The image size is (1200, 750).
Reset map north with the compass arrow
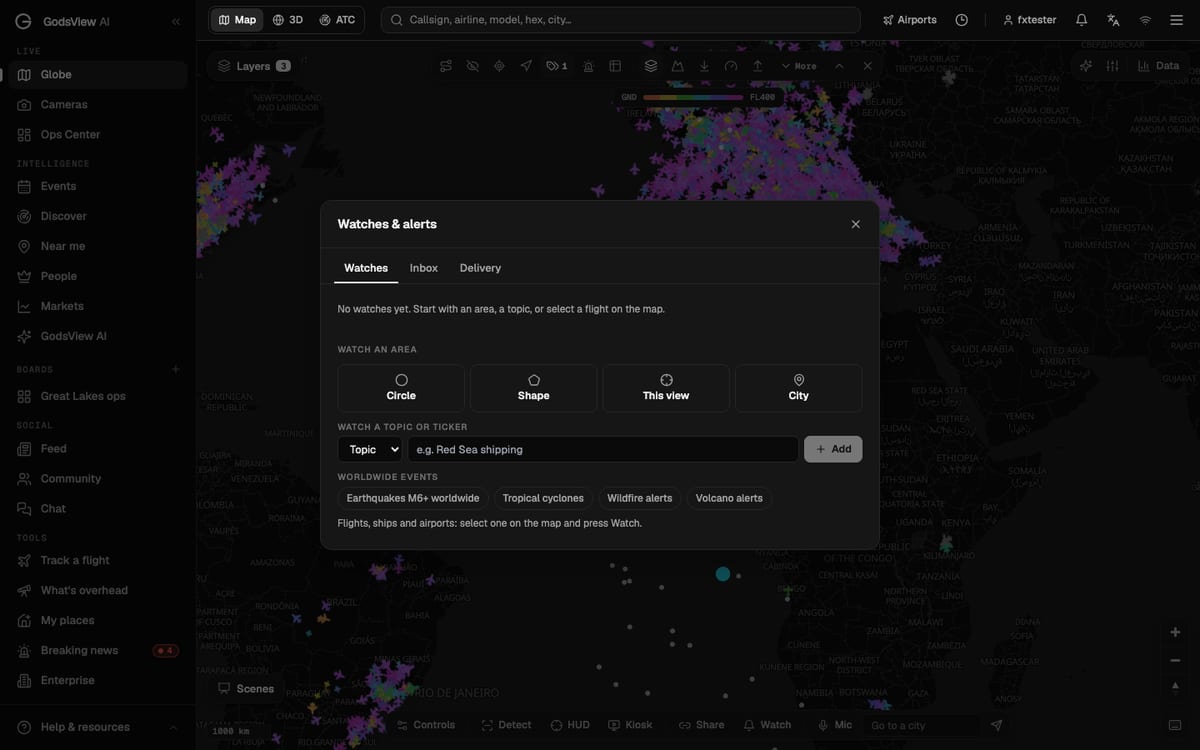pyautogui.click(x=1176, y=687)
